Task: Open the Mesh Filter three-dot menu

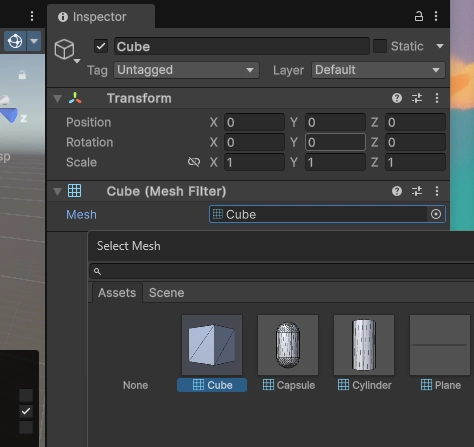Action: [x=437, y=191]
